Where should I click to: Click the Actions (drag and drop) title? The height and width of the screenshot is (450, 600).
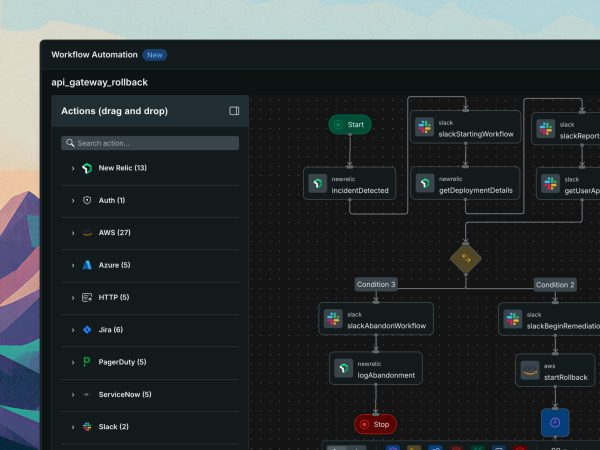coord(114,111)
